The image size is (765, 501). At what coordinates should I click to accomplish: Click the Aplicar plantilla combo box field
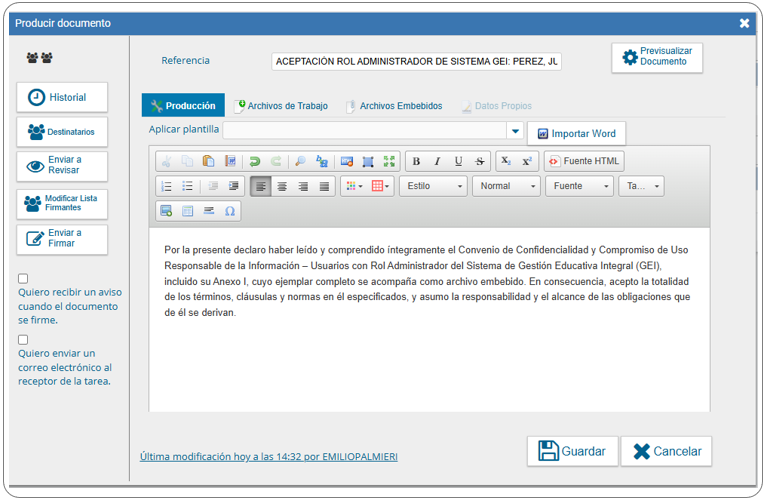tap(365, 131)
